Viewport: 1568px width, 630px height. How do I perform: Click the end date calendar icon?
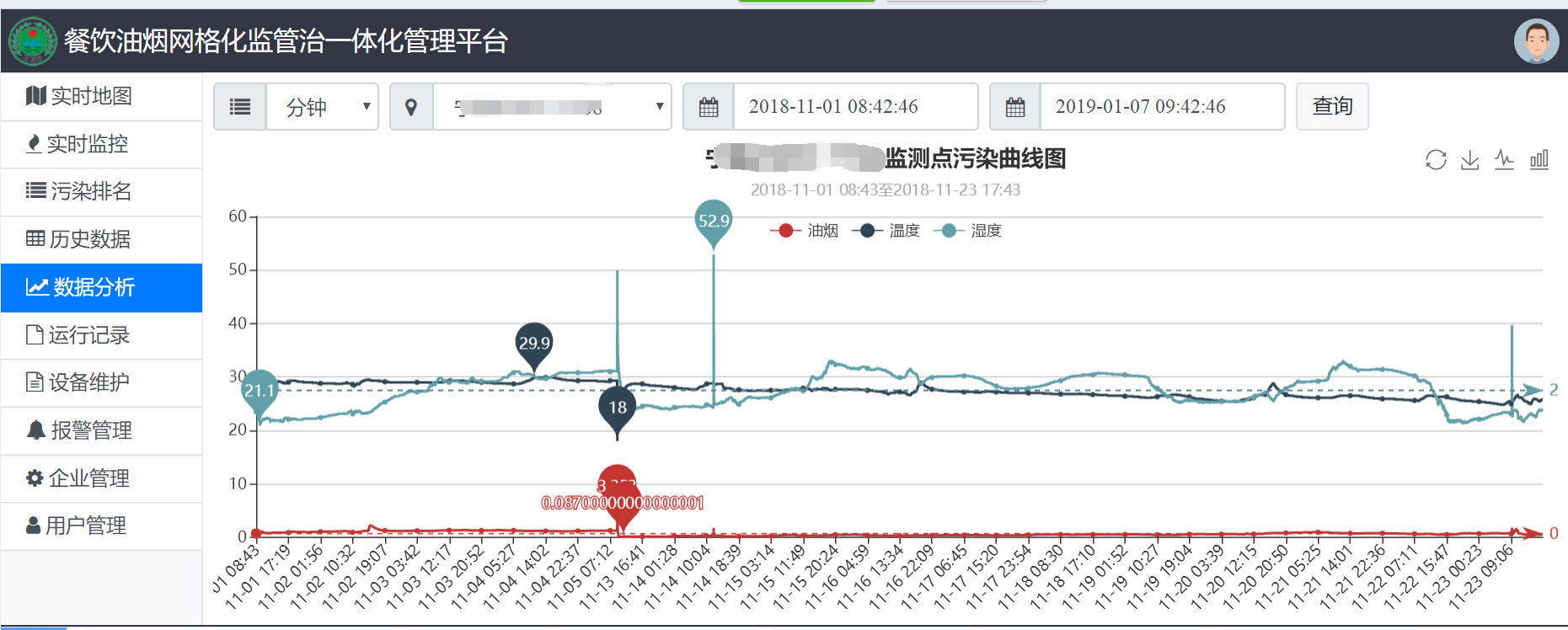pos(1015,107)
